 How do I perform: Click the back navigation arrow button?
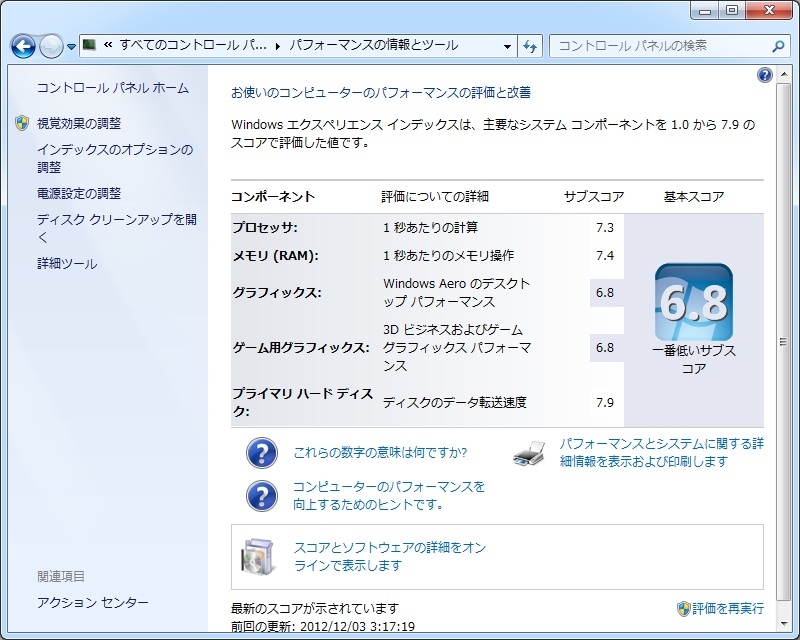coord(24,46)
